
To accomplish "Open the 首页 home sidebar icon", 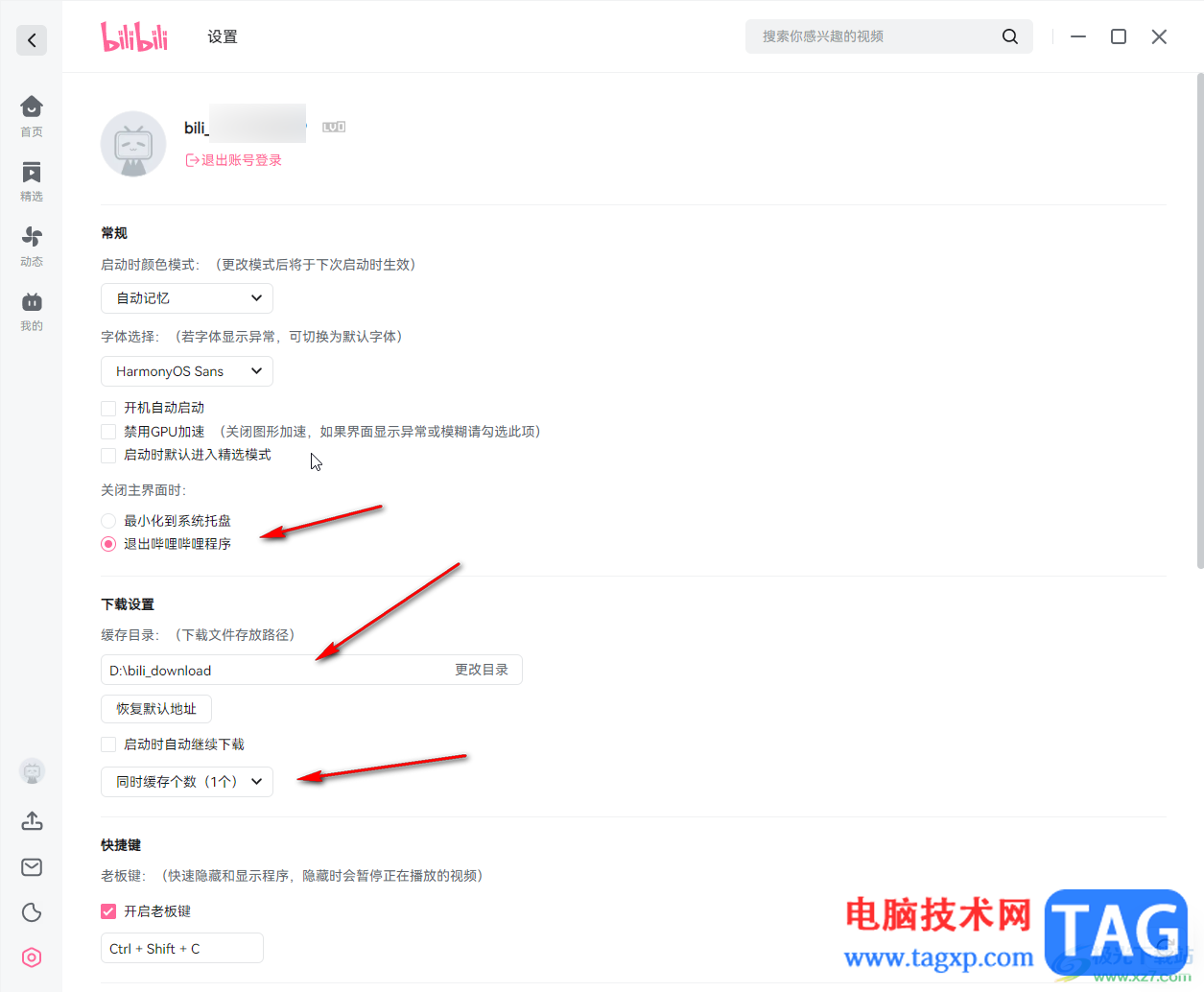I will tap(32, 116).
